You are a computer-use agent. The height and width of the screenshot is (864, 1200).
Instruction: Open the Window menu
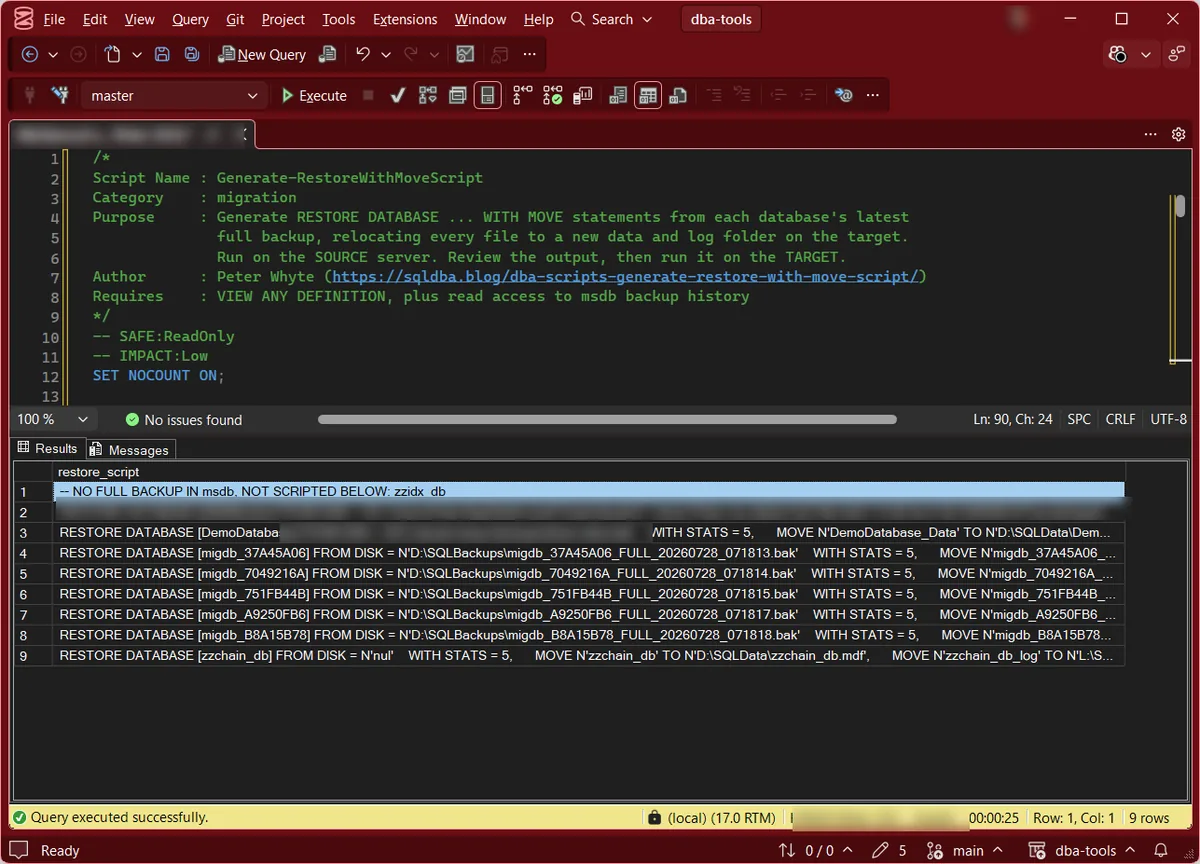coord(480,19)
